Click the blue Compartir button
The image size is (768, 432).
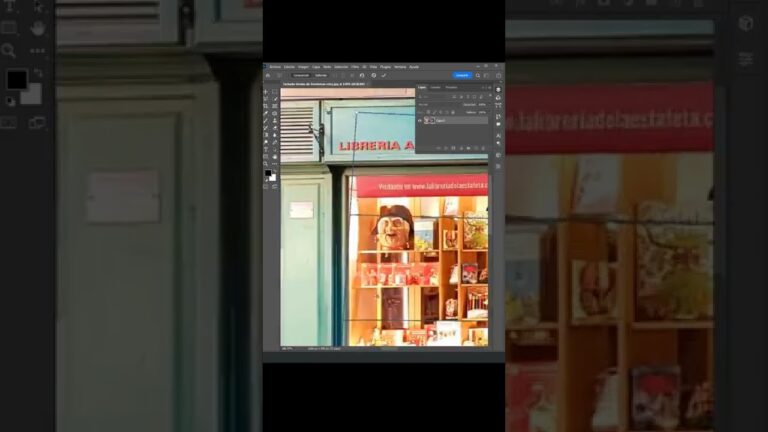(x=462, y=75)
